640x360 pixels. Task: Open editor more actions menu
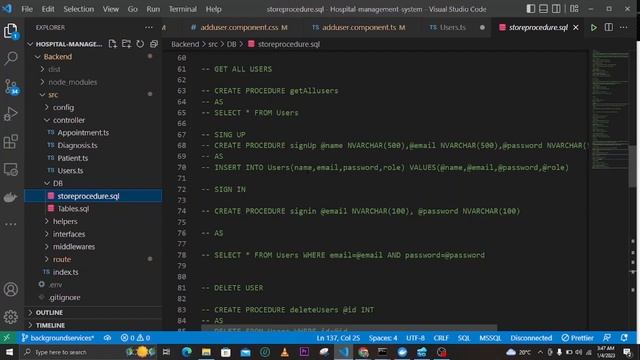624,27
